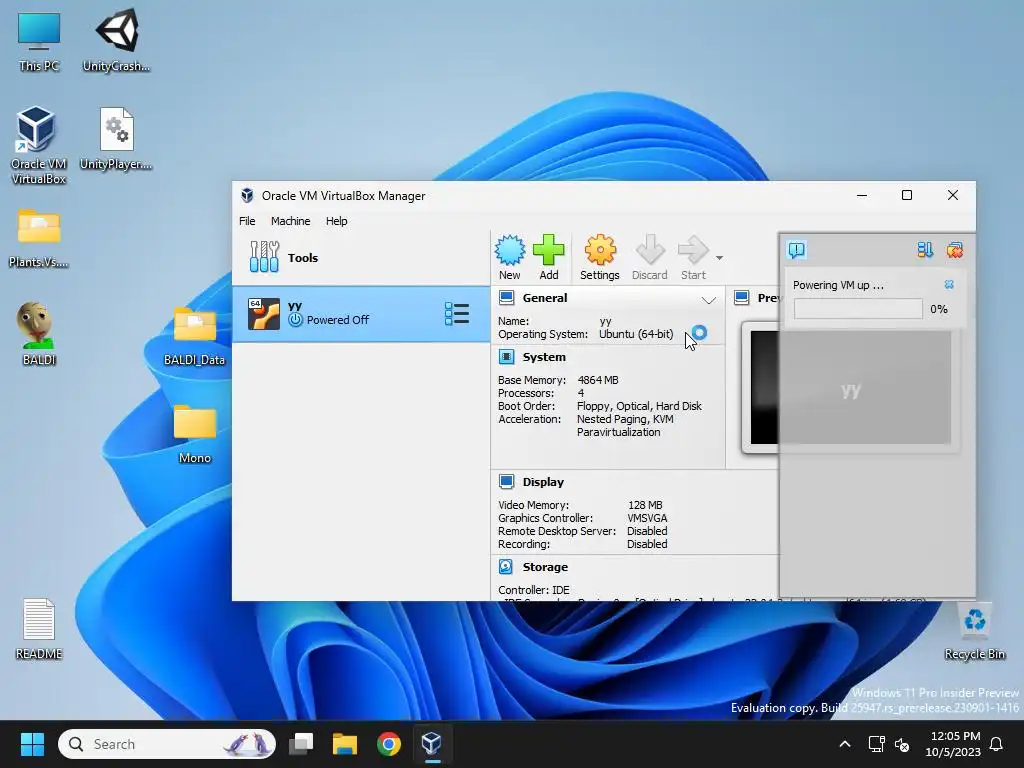Image resolution: width=1024 pixels, height=768 pixels.
Task: Click the VMSVGA graphics controller value
Action: pos(647,518)
